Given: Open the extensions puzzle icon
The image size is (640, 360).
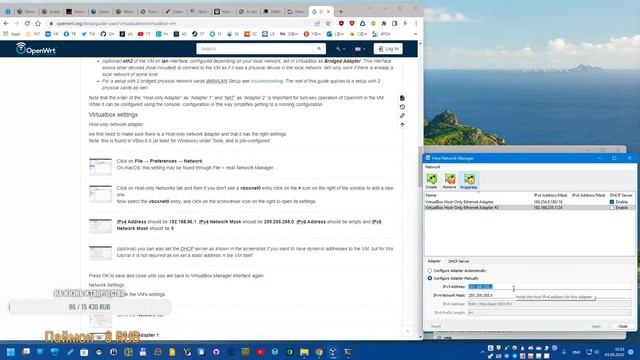Looking at the screenshot, I should 384,24.
